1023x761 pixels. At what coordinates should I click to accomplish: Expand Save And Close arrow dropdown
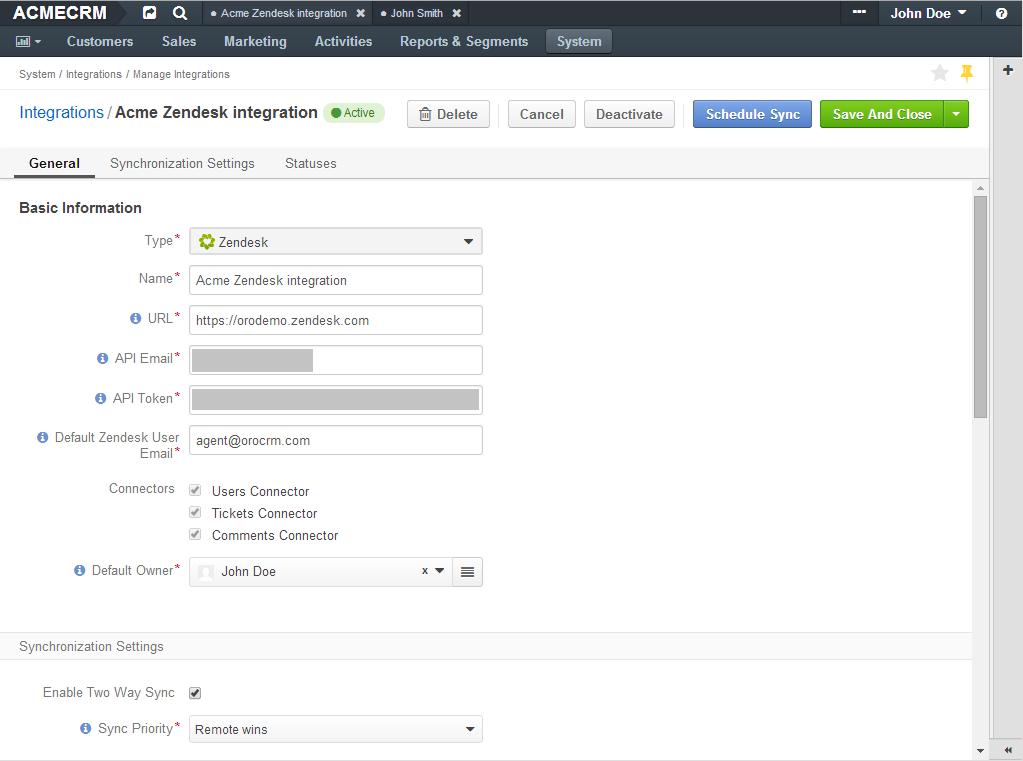[x=956, y=114]
